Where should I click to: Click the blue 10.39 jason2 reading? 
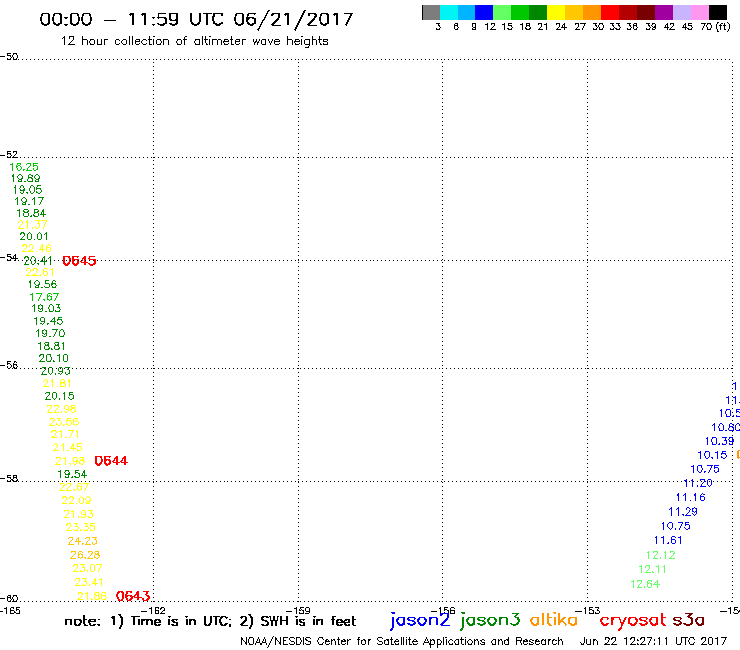pyautogui.click(x=719, y=441)
